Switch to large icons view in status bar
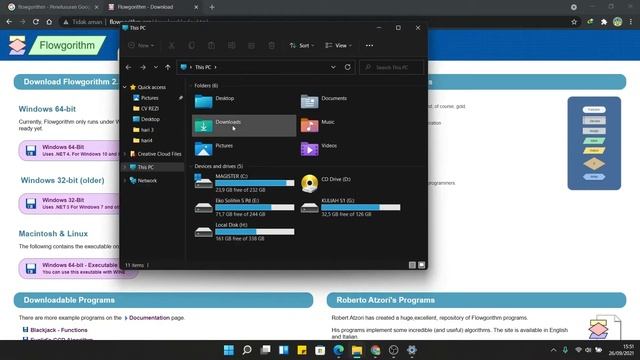This screenshot has width=640, height=360. tap(422, 265)
